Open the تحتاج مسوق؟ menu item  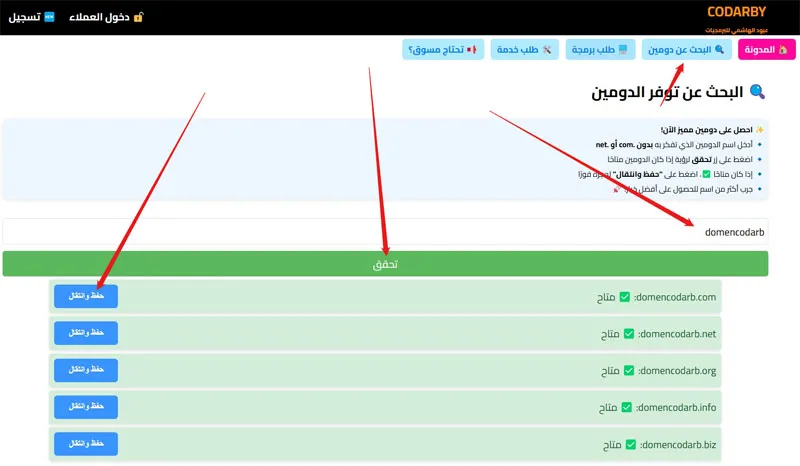443,50
